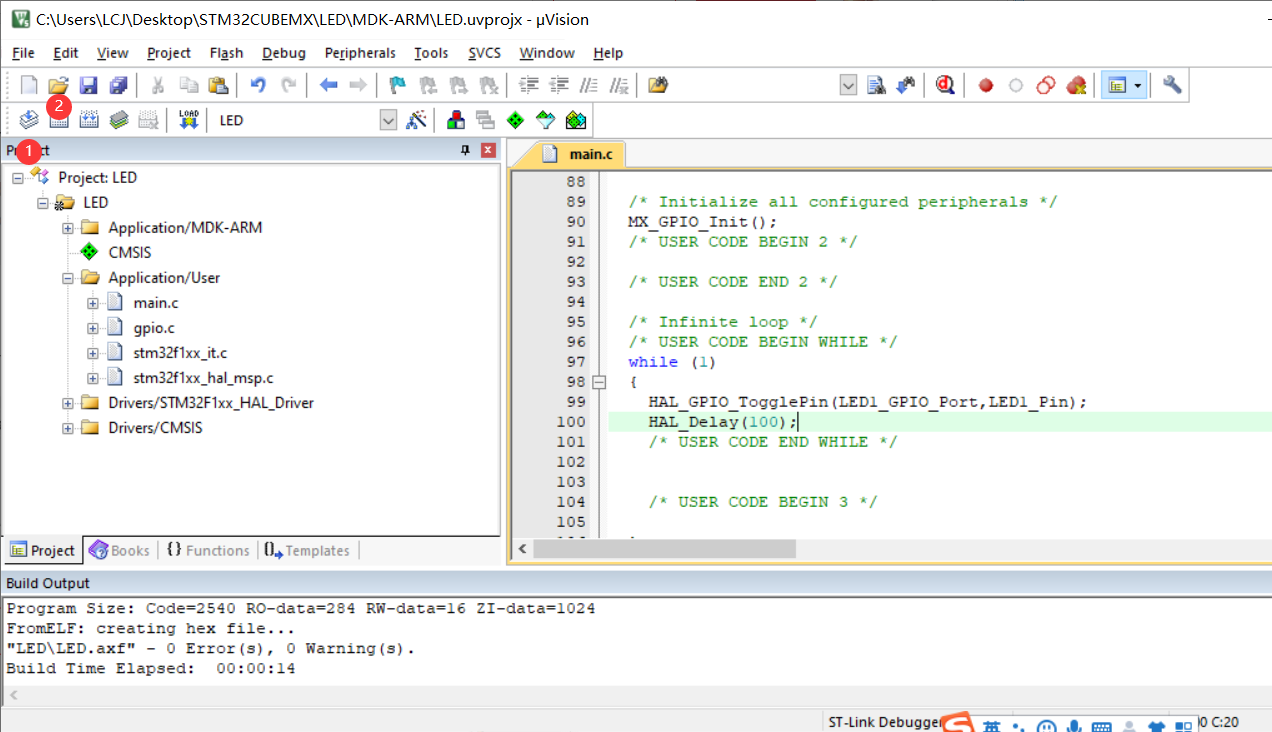Open the File Extensions, Books and Environment icon
The image size is (1272, 732).
pyautogui.click(x=456, y=120)
